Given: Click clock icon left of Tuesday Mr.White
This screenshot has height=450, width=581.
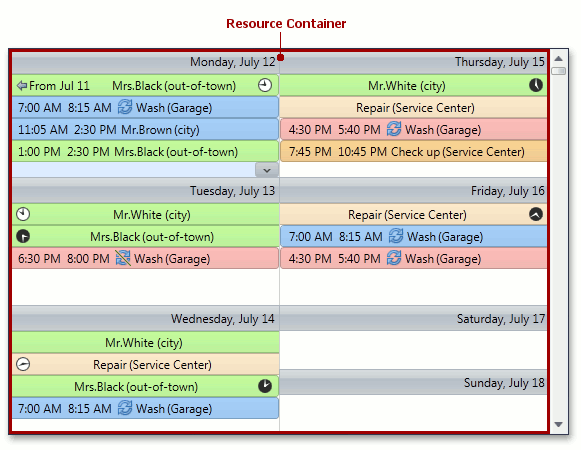Looking at the screenshot, I should 23,214.
